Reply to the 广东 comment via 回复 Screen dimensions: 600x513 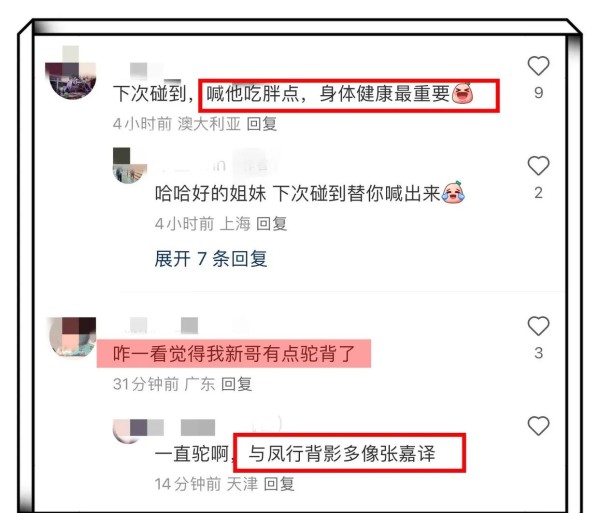(x=236, y=384)
